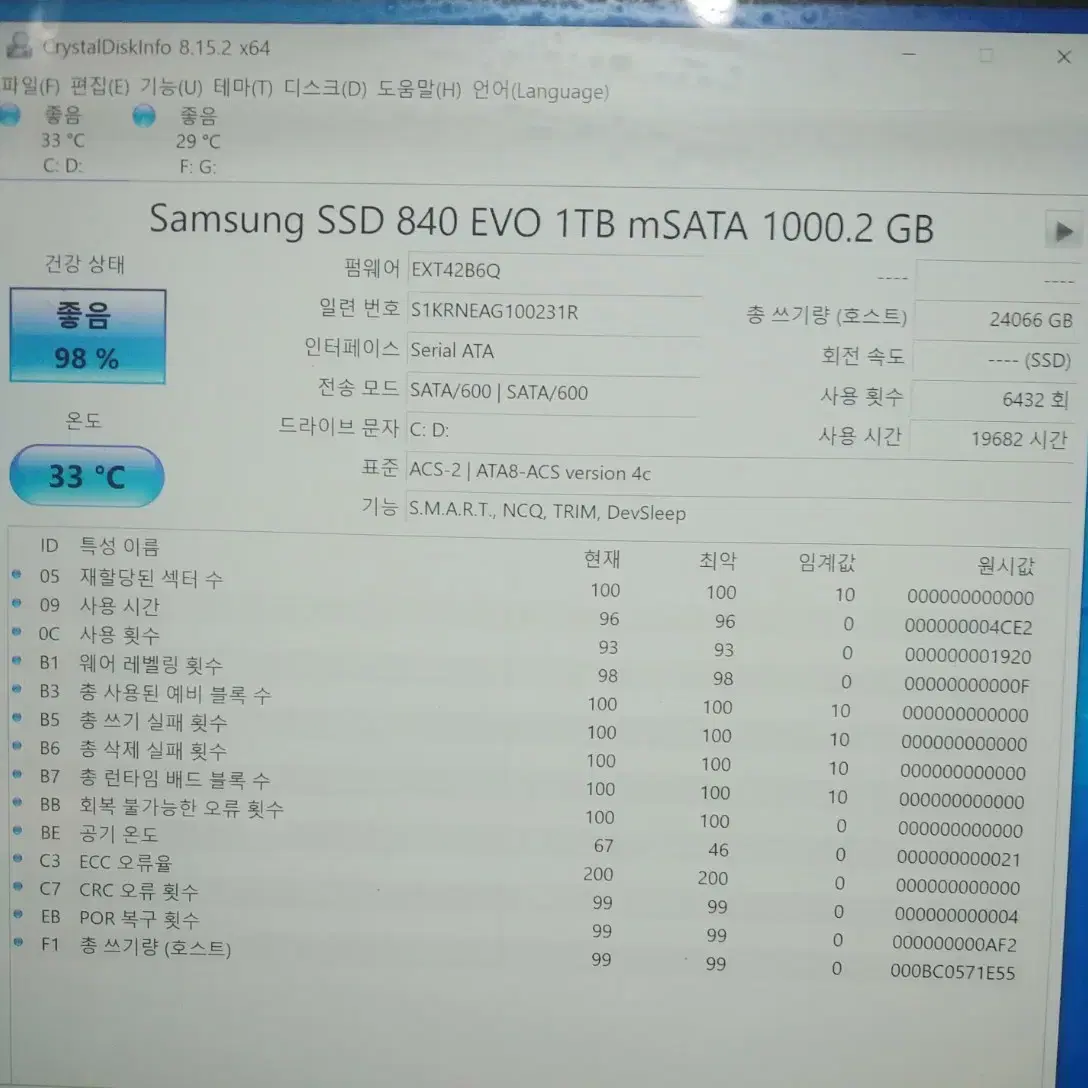The height and width of the screenshot is (1088, 1088).
Task: Click total host writes value 24066 GB
Action: (996, 320)
